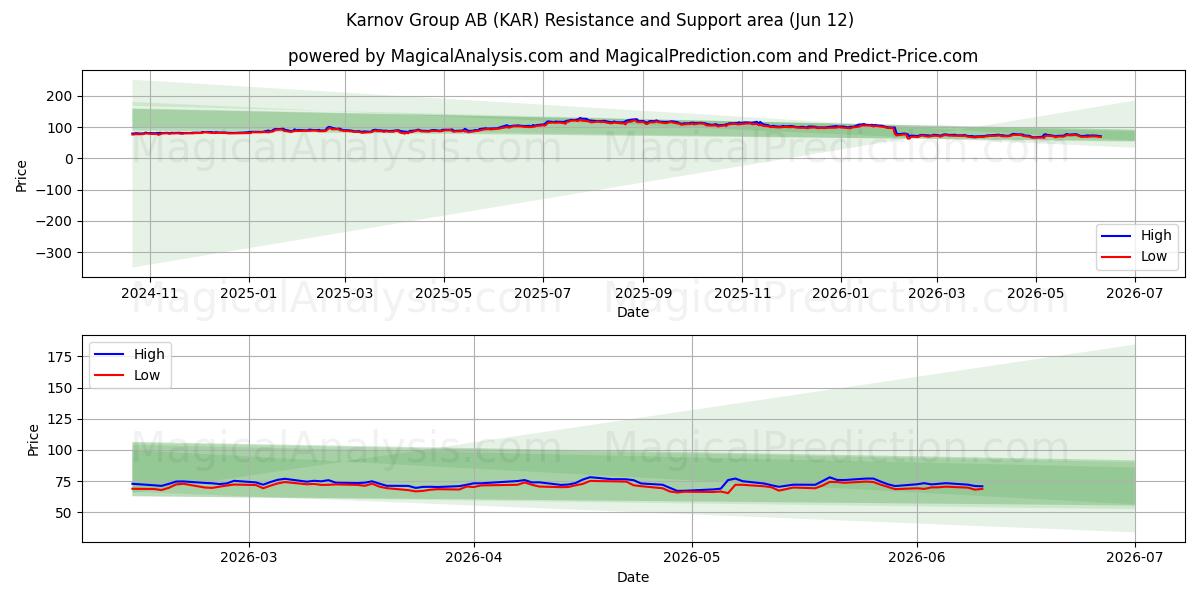Click the '2026-07' x-axis label in the bottom chart
1200x600 pixels.
pyautogui.click(x=1134, y=559)
